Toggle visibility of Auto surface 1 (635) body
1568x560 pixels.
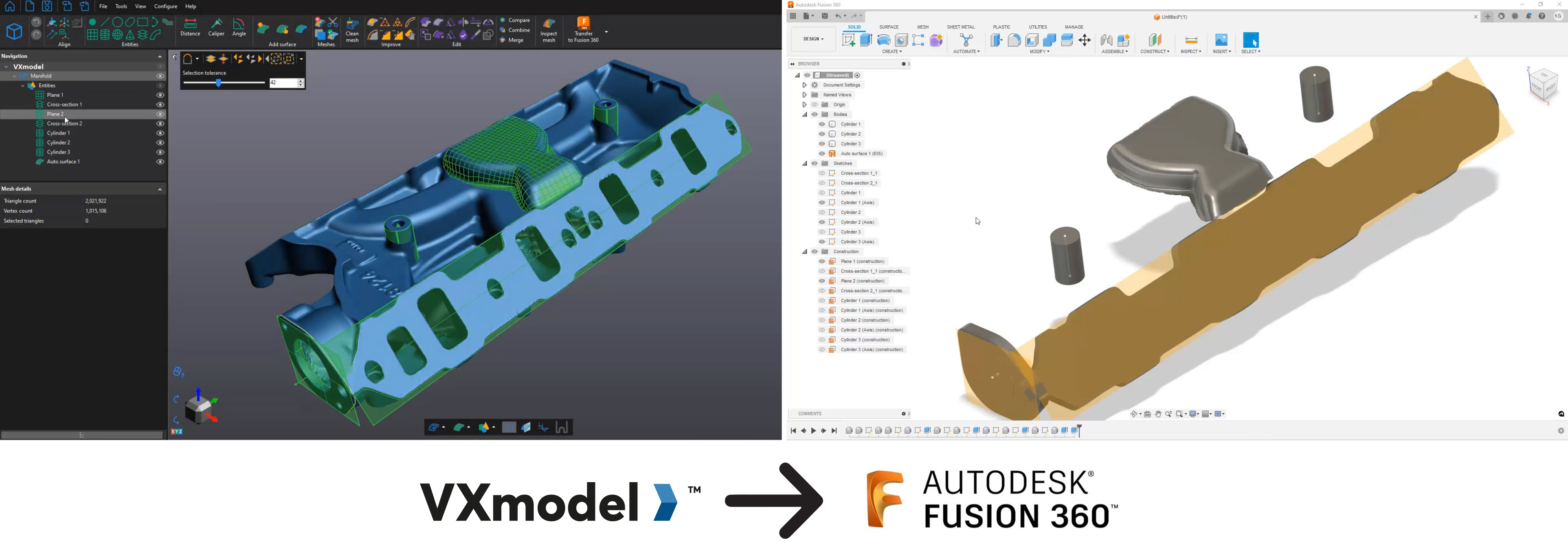pyautogui.click(x=822, y=154)
